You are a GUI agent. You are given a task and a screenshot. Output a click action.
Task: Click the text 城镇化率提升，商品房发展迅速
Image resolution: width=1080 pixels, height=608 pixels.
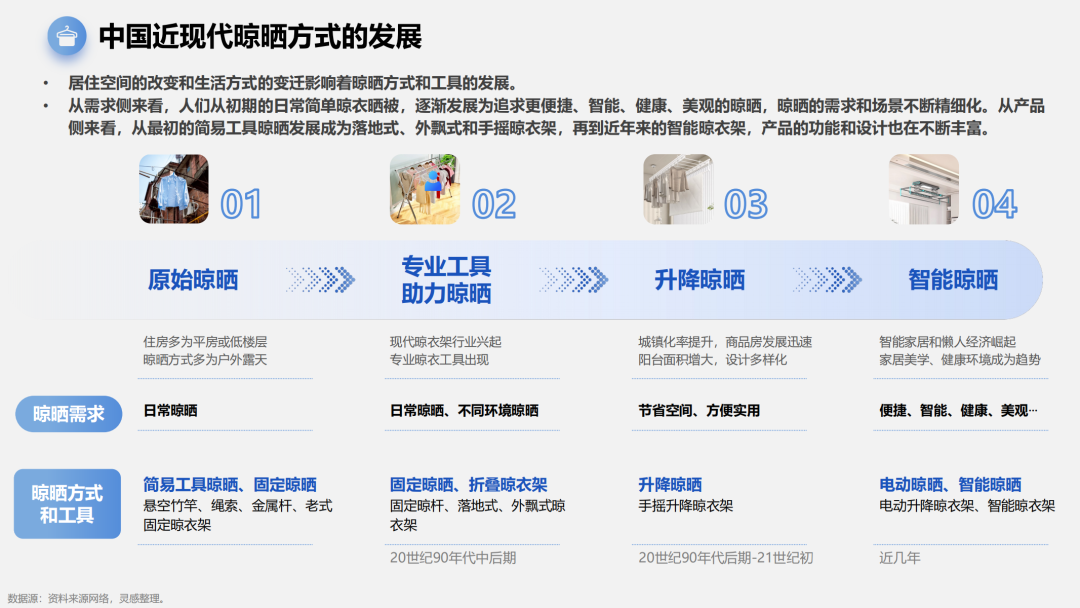[x=725, y=342]
